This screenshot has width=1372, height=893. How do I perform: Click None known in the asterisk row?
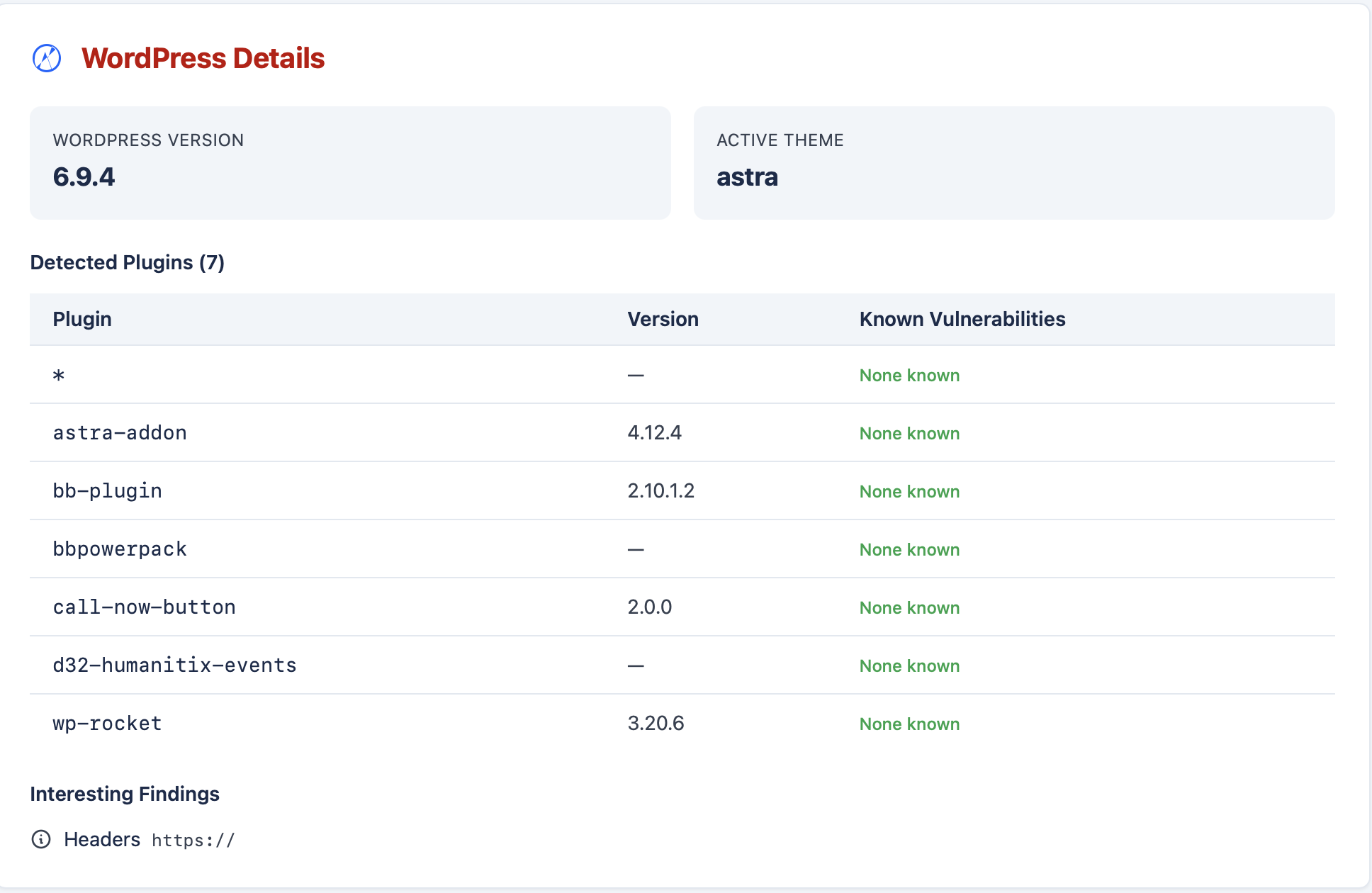(x=909, y=375)
